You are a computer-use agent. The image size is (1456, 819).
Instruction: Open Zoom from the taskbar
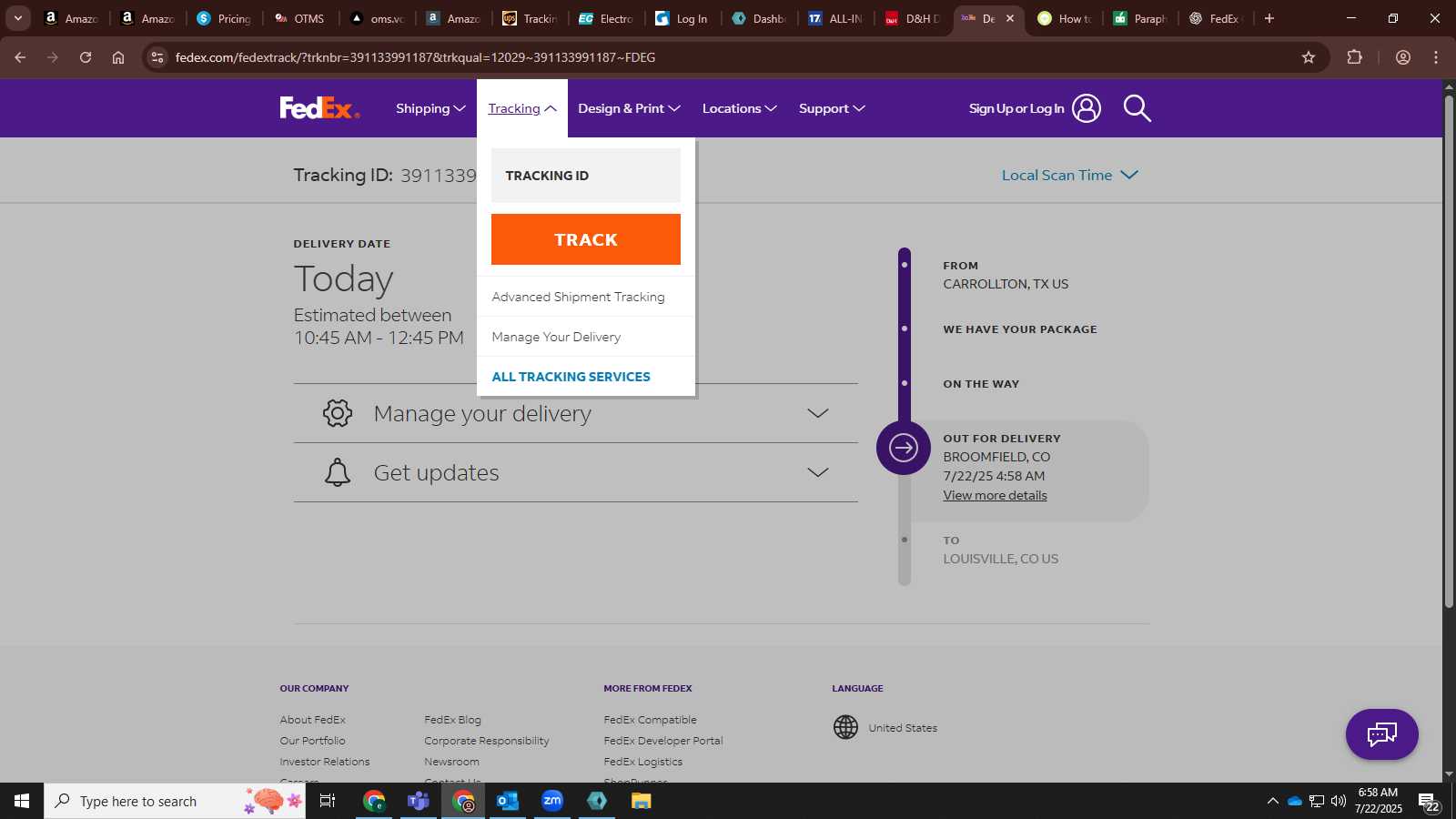tap(552, 801)
